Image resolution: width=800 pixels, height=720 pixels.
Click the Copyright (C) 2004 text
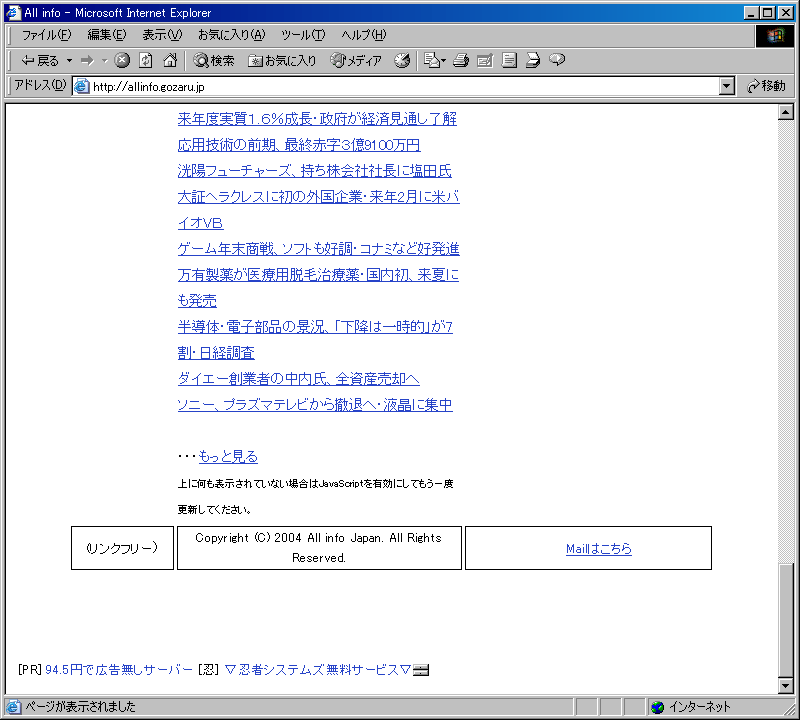318,548
